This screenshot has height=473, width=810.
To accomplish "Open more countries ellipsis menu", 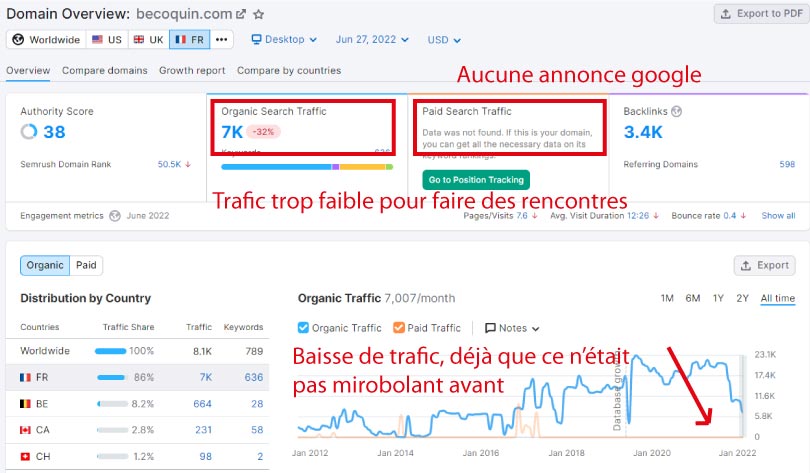I will coord(222,40).
